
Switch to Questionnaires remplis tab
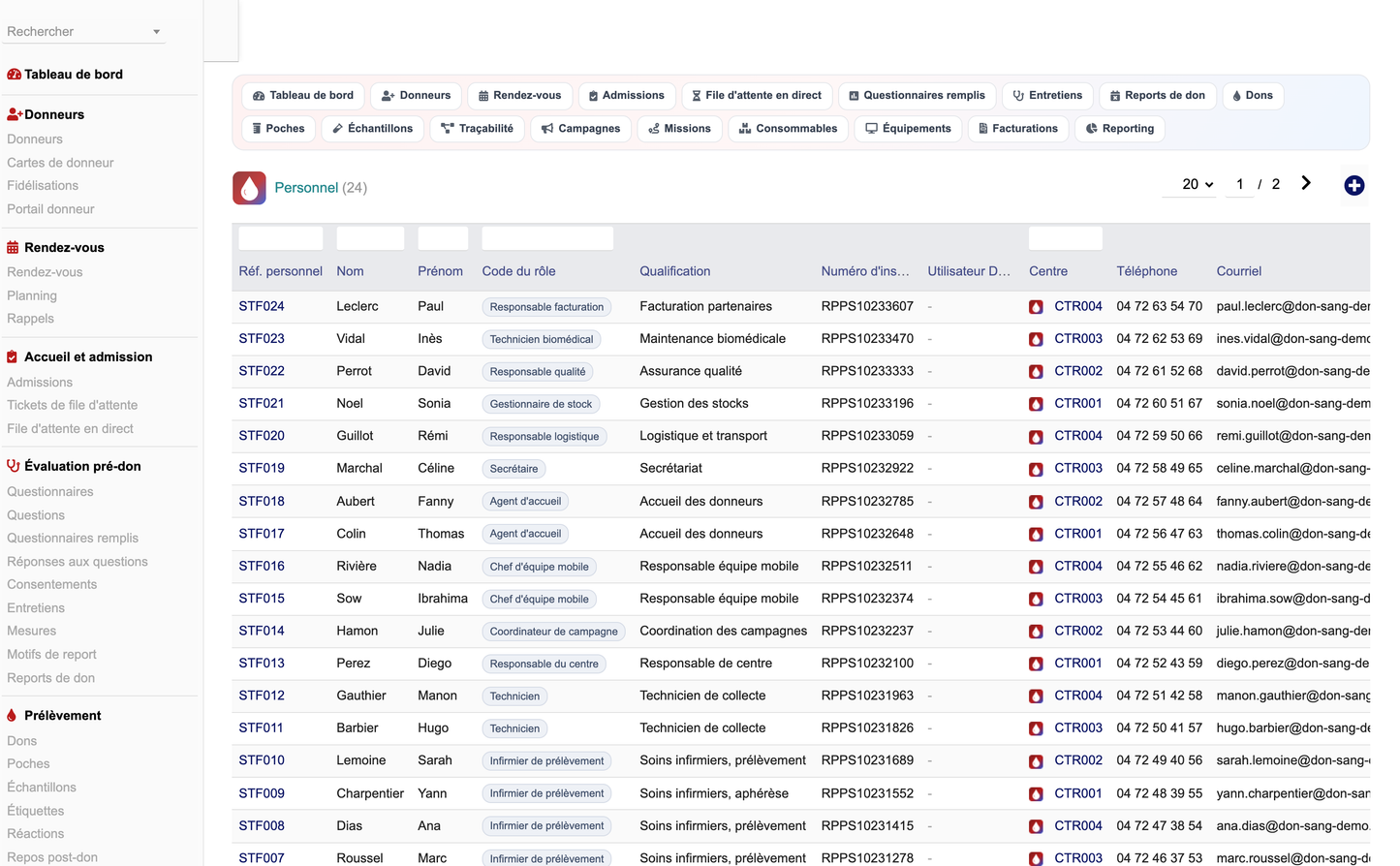(917, 96)
